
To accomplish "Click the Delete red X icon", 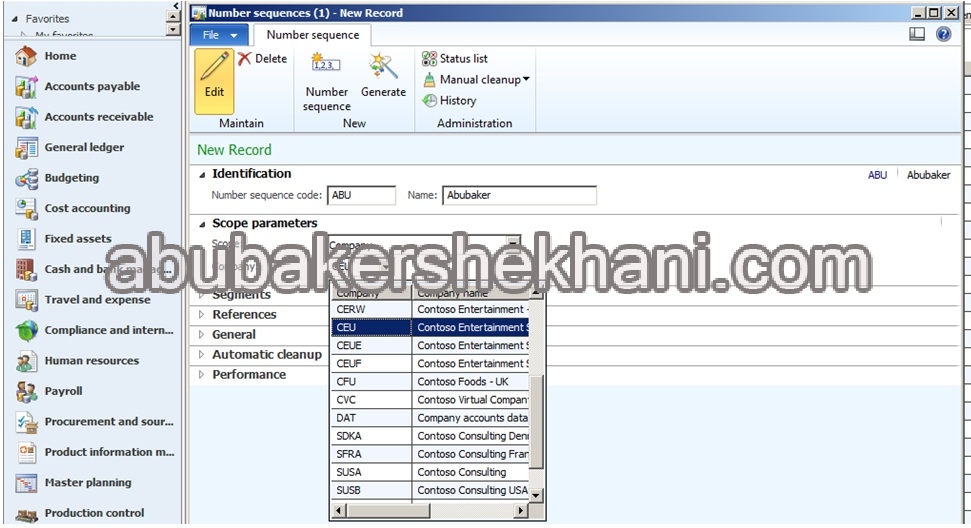I will tap(245, 59).
